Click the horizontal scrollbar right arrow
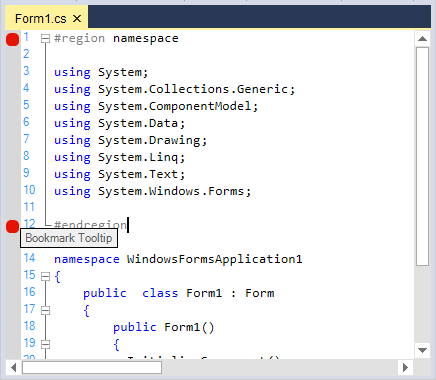 coord(405,368)
